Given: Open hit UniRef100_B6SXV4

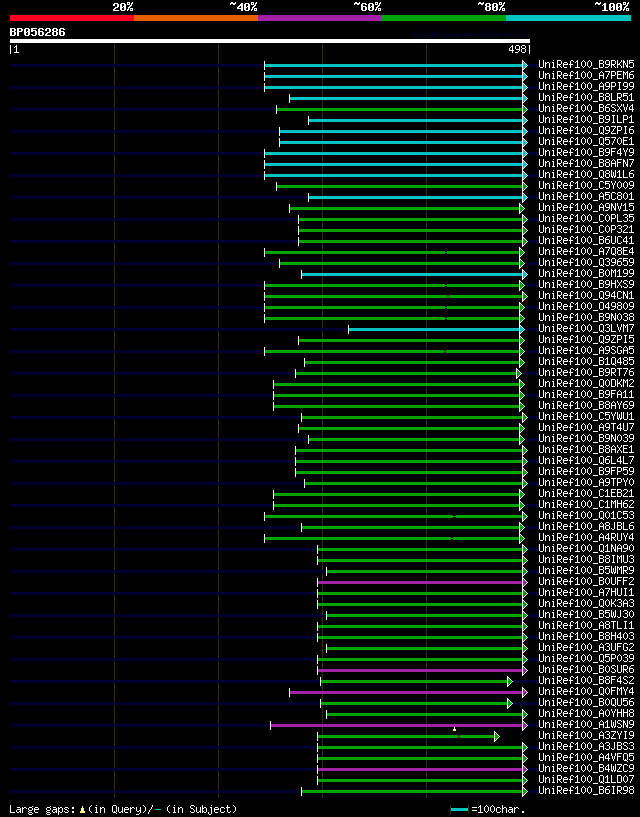Looking at the screenshot, I should coord(586,108).
